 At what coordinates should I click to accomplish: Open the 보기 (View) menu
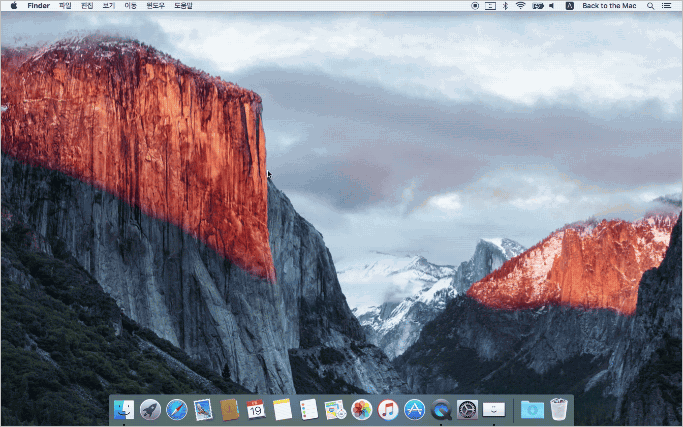[x=108, y=6]
